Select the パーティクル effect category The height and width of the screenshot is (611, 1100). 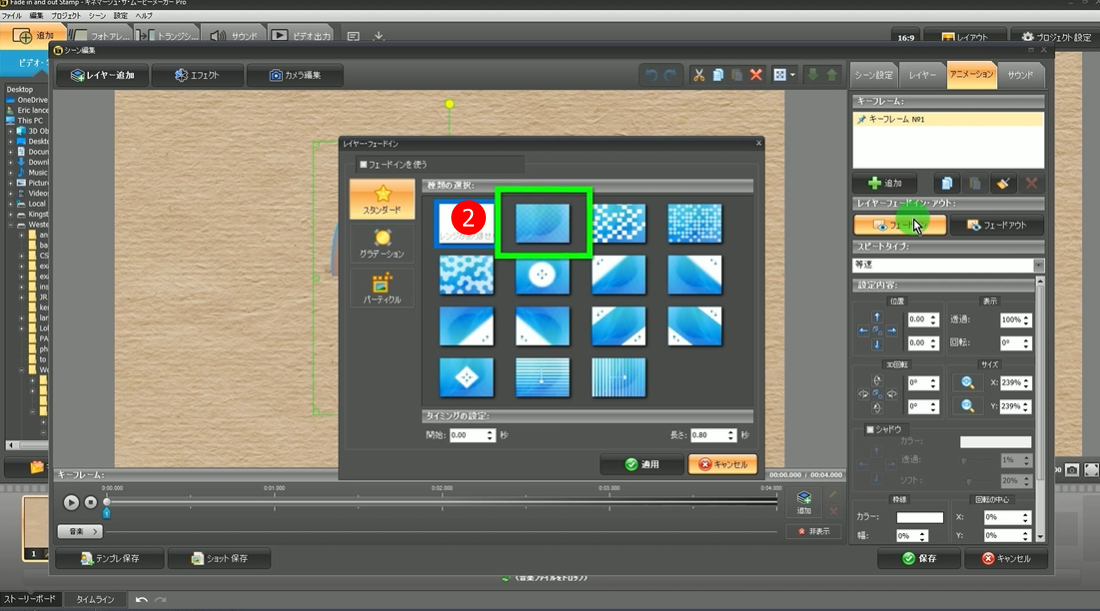pos(382,288)
